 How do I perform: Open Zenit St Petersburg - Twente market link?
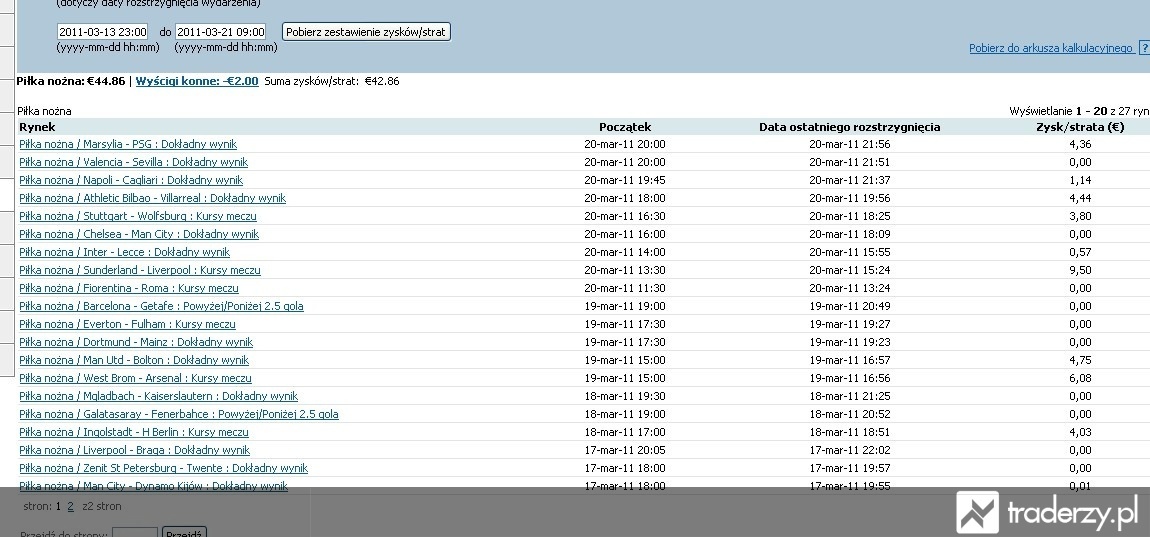tap(164, 468)
